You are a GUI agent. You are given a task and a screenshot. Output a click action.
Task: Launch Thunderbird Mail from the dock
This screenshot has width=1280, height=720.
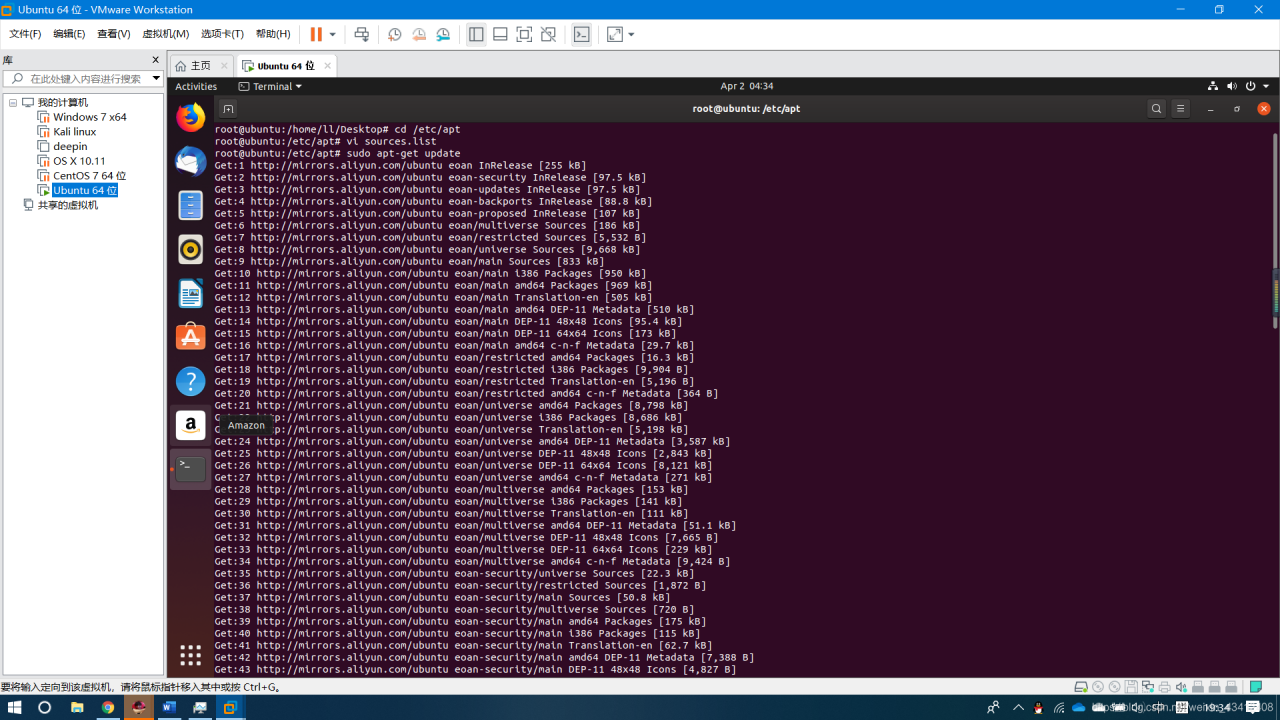tap(190, 161)
